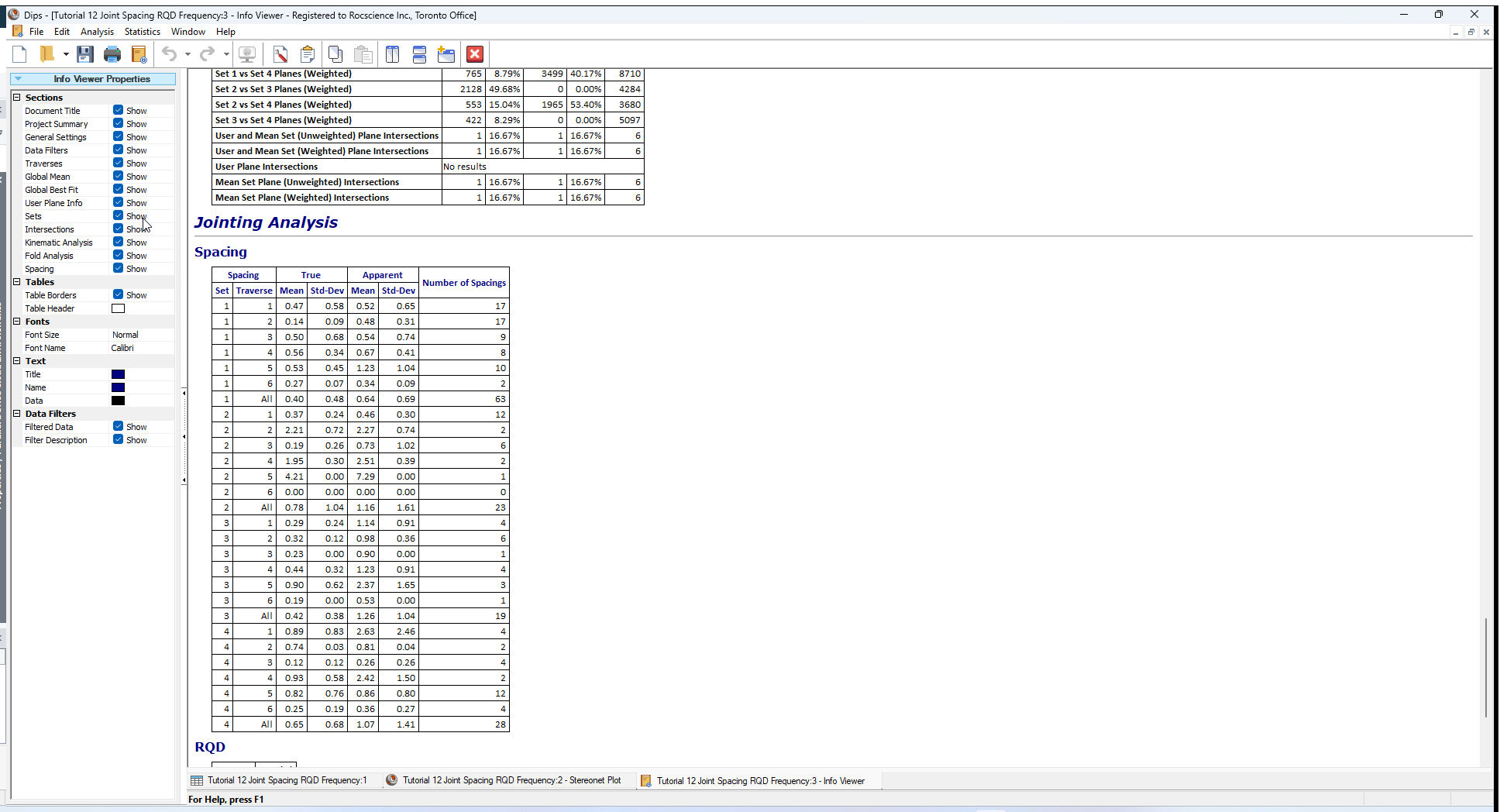Enable the Table Header checkbox
This screenshot has width=1500, height=812.
point(119,308)
